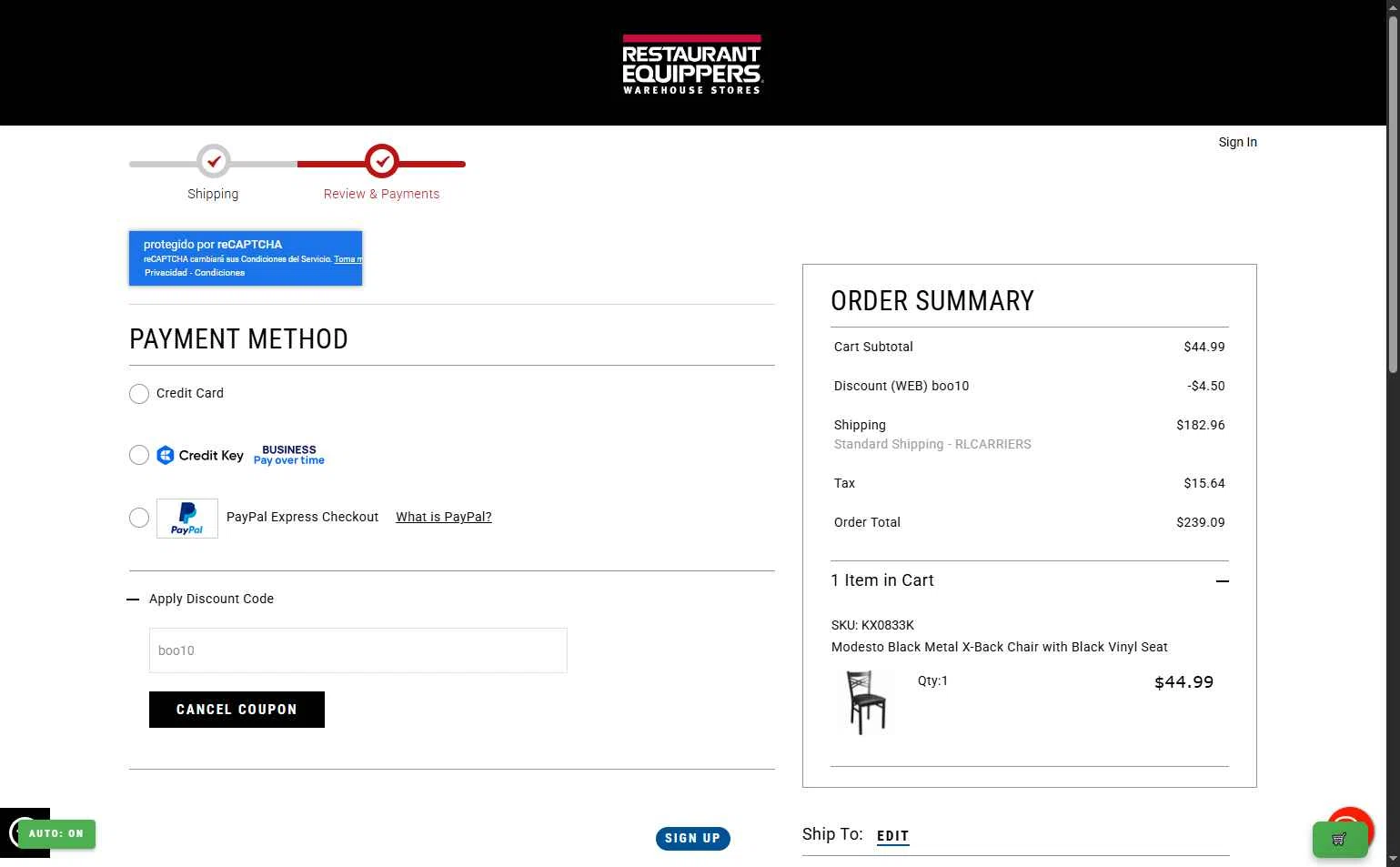Open the red chat bubble icon
Viewport: 1400px width, 867px height.
[x=1349, y=826]
